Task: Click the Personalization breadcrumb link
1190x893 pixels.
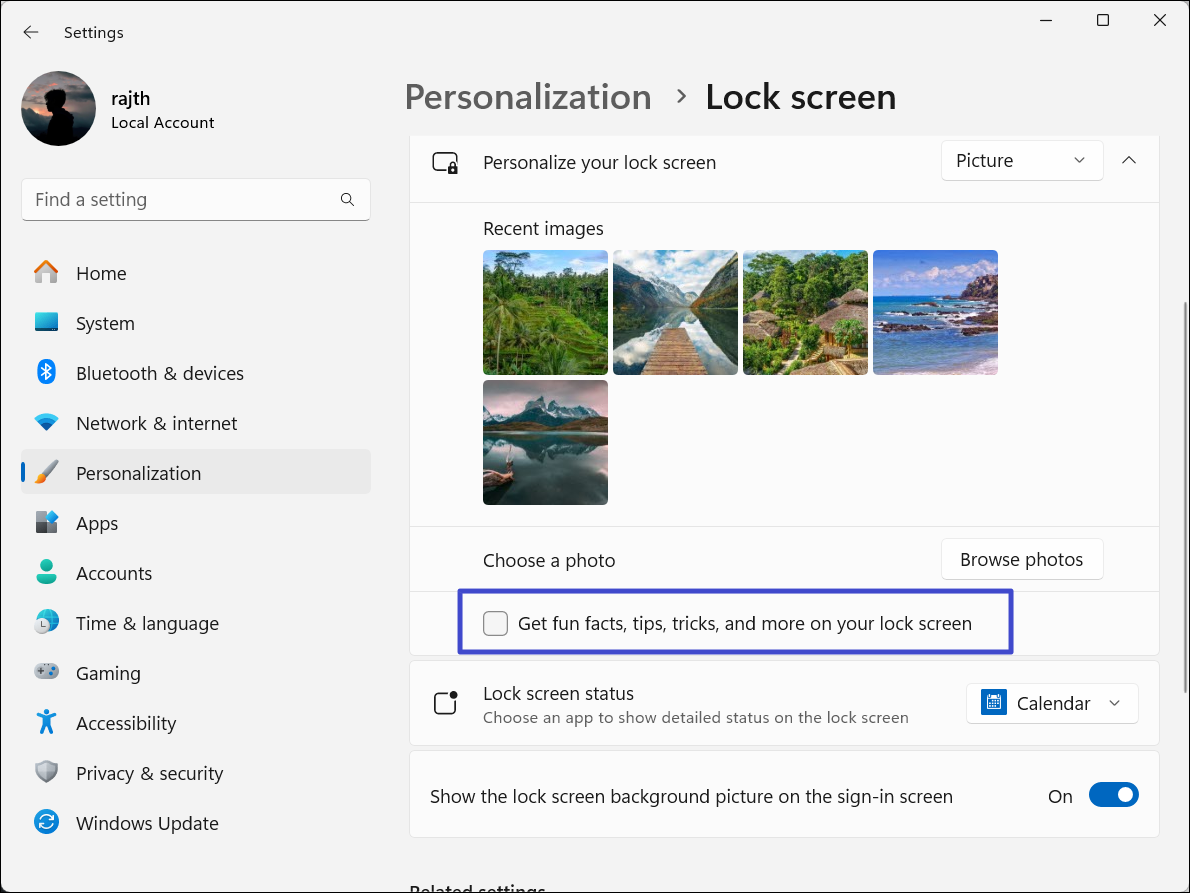Action: click(x=528, y=97)
